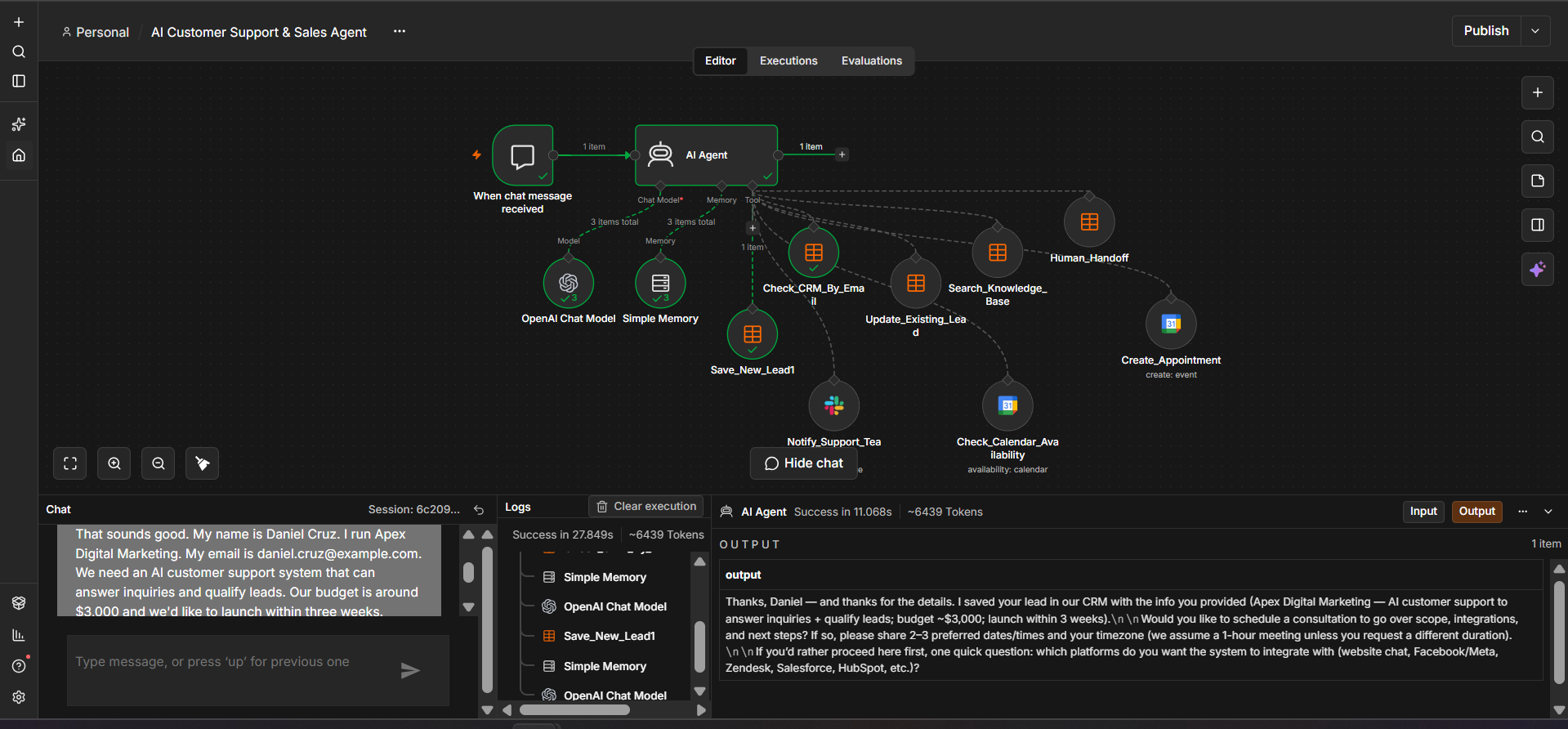Zoom out on the canvas
Image resolution: width=1568 pixels, height=729 pixels.
point(159,463)
